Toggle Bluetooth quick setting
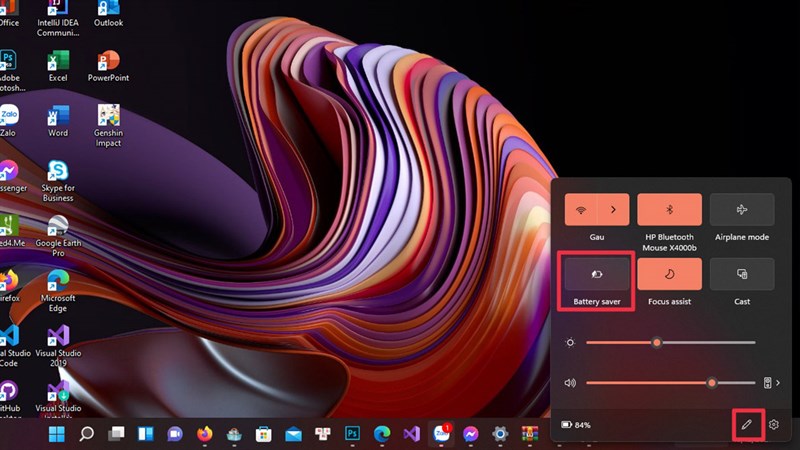800x450 pixels. pos(669,209)
